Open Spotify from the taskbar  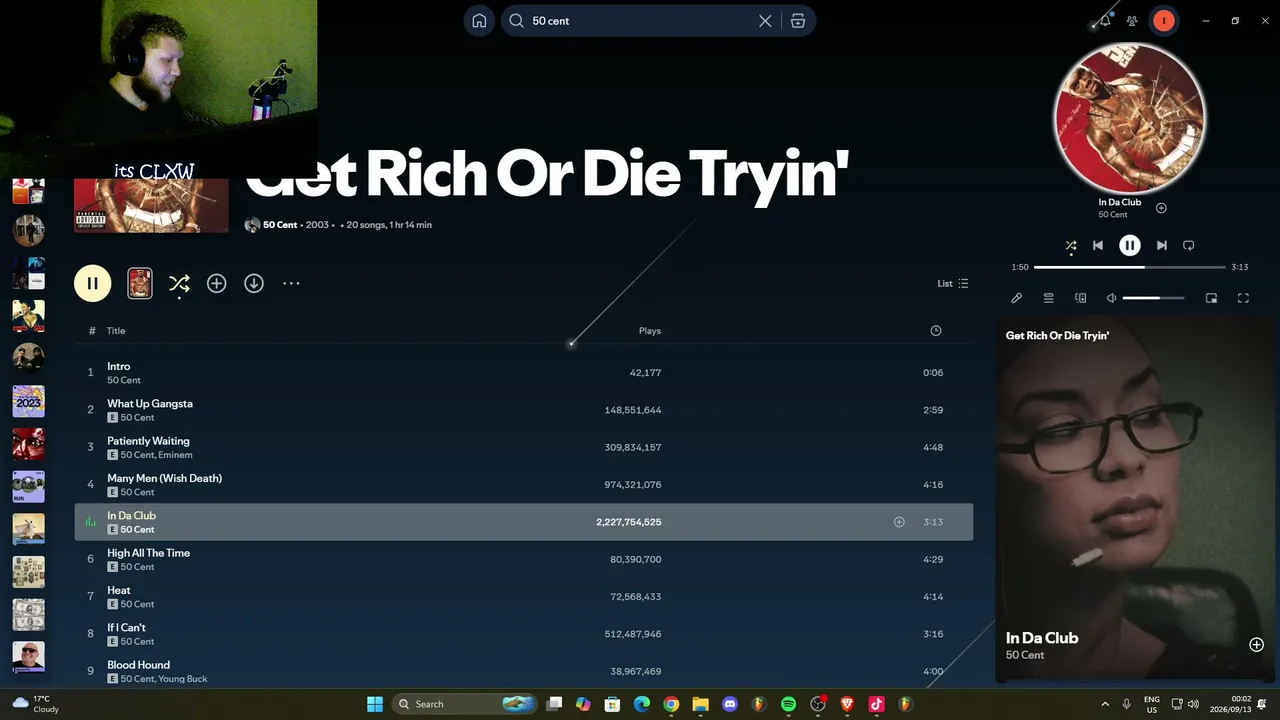pyautogui.click(x=788, y=704)
